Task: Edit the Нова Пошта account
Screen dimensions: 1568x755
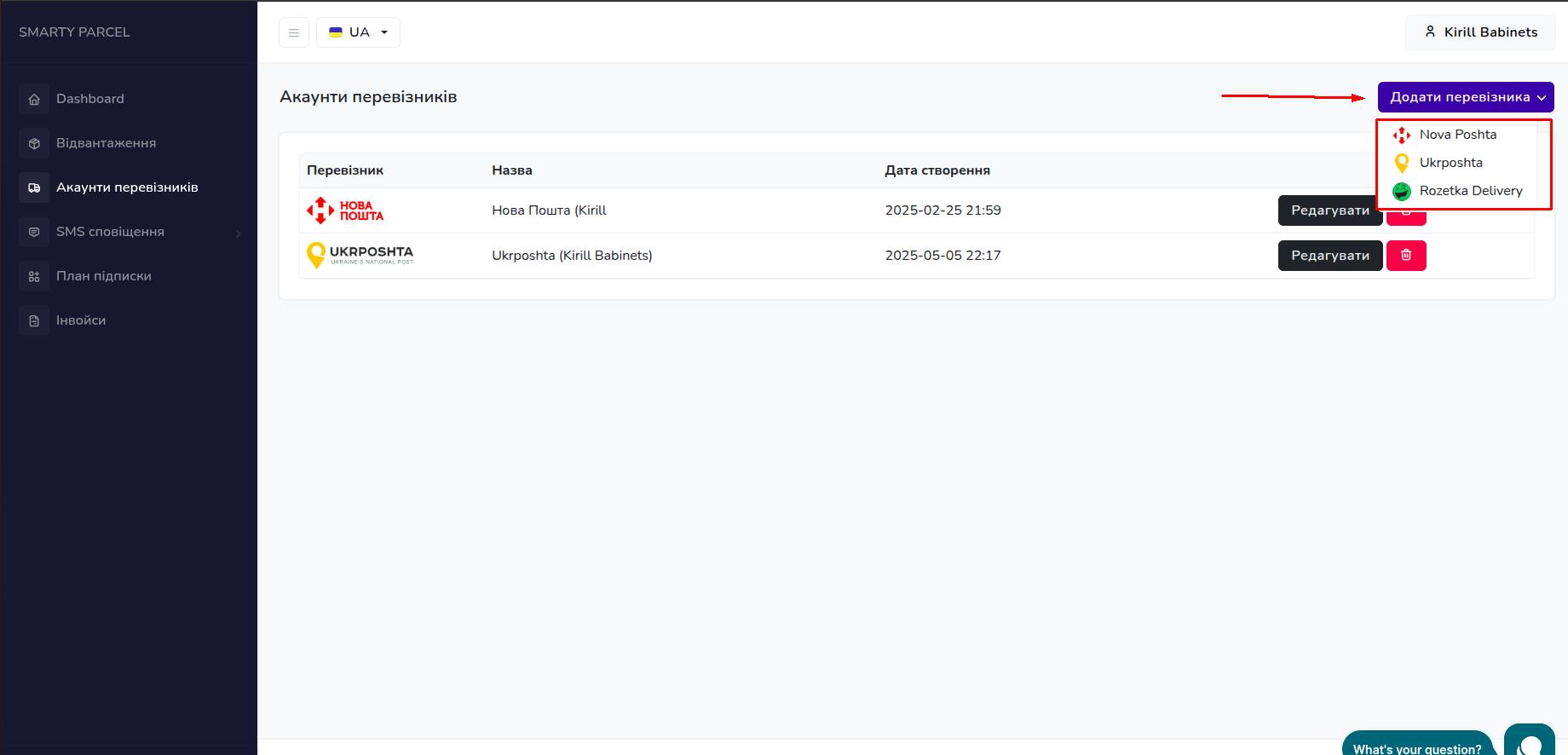Action: (1329, 210)
